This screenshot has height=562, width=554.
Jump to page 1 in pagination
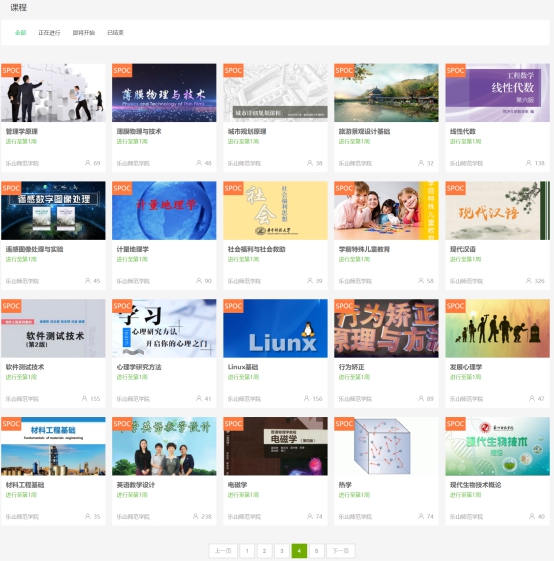(247, 551)
